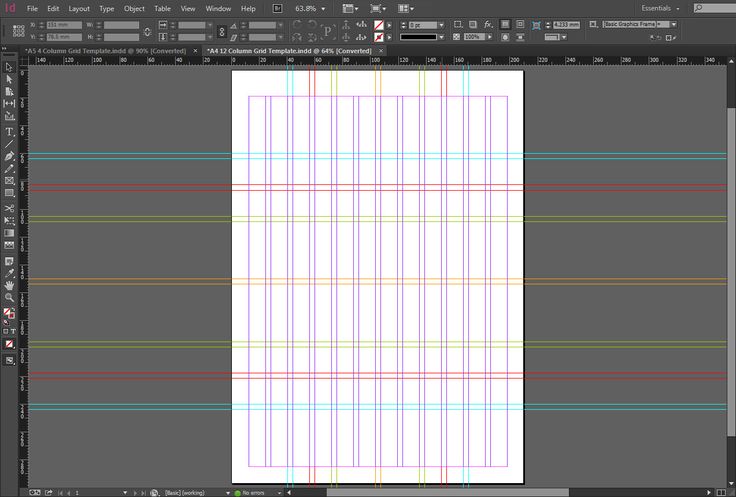
Task: Open the Window menu
Action: click(x=218, y=8)
